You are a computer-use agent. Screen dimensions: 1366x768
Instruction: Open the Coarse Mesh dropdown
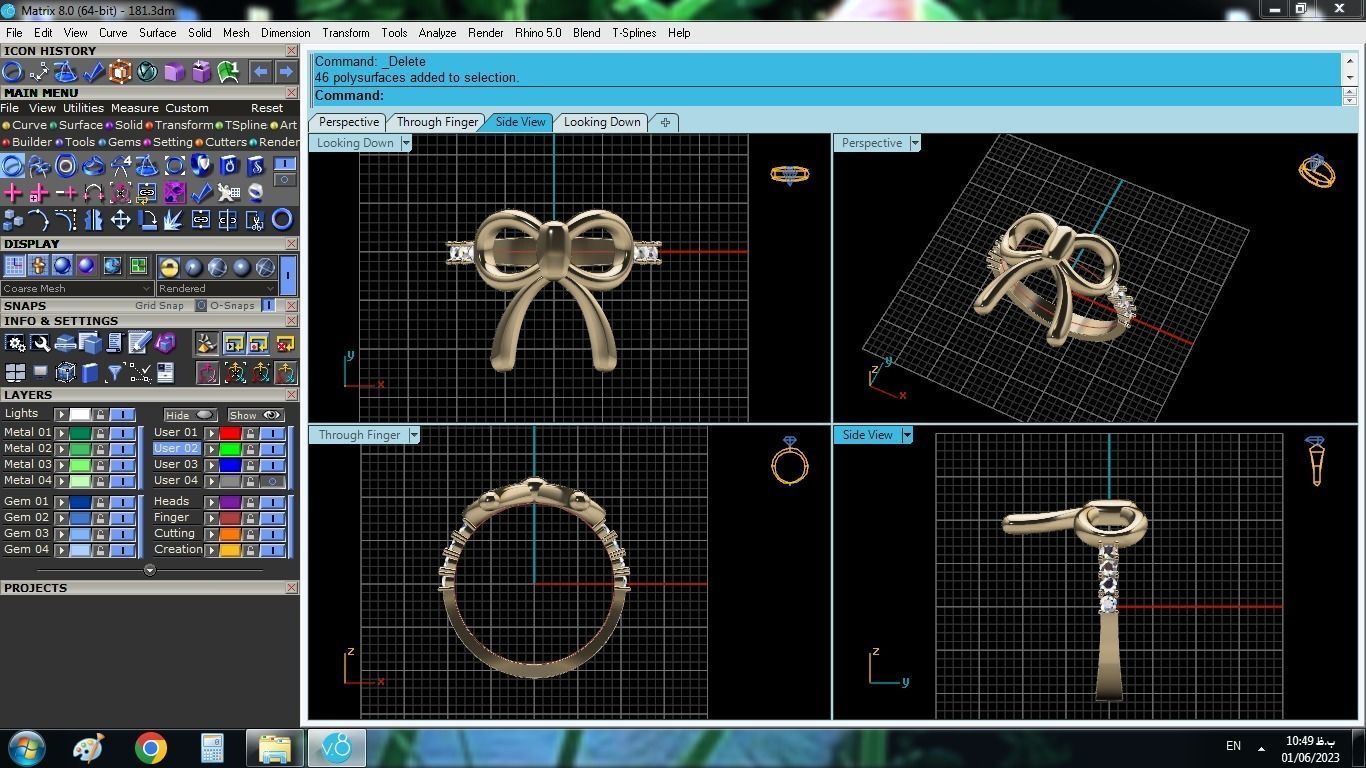point(77,288)
